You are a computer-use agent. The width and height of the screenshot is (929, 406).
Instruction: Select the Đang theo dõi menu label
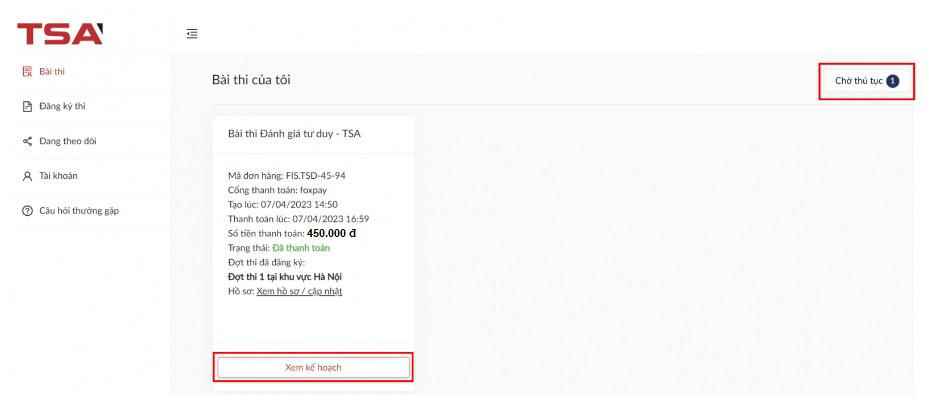click(x=68, y=141)
